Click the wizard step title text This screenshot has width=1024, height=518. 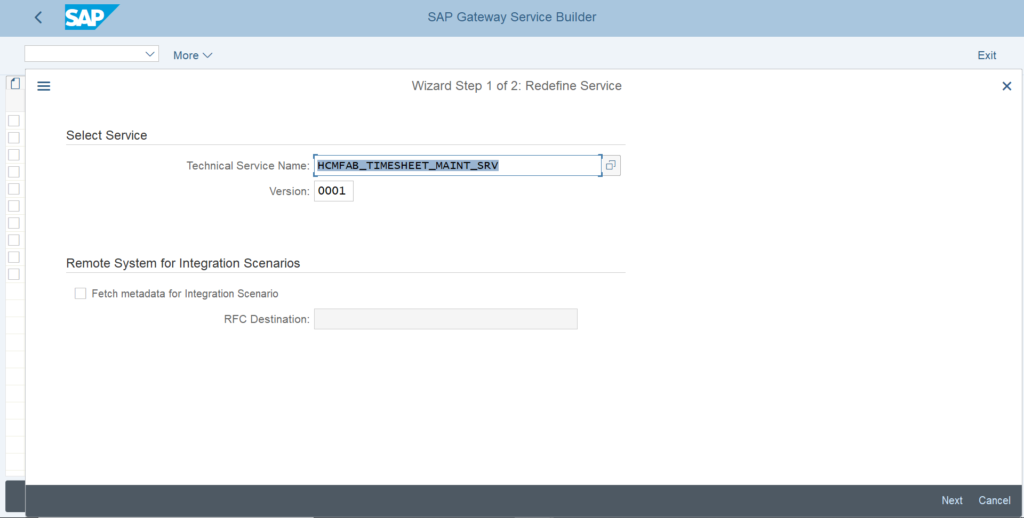coord(517,86)
